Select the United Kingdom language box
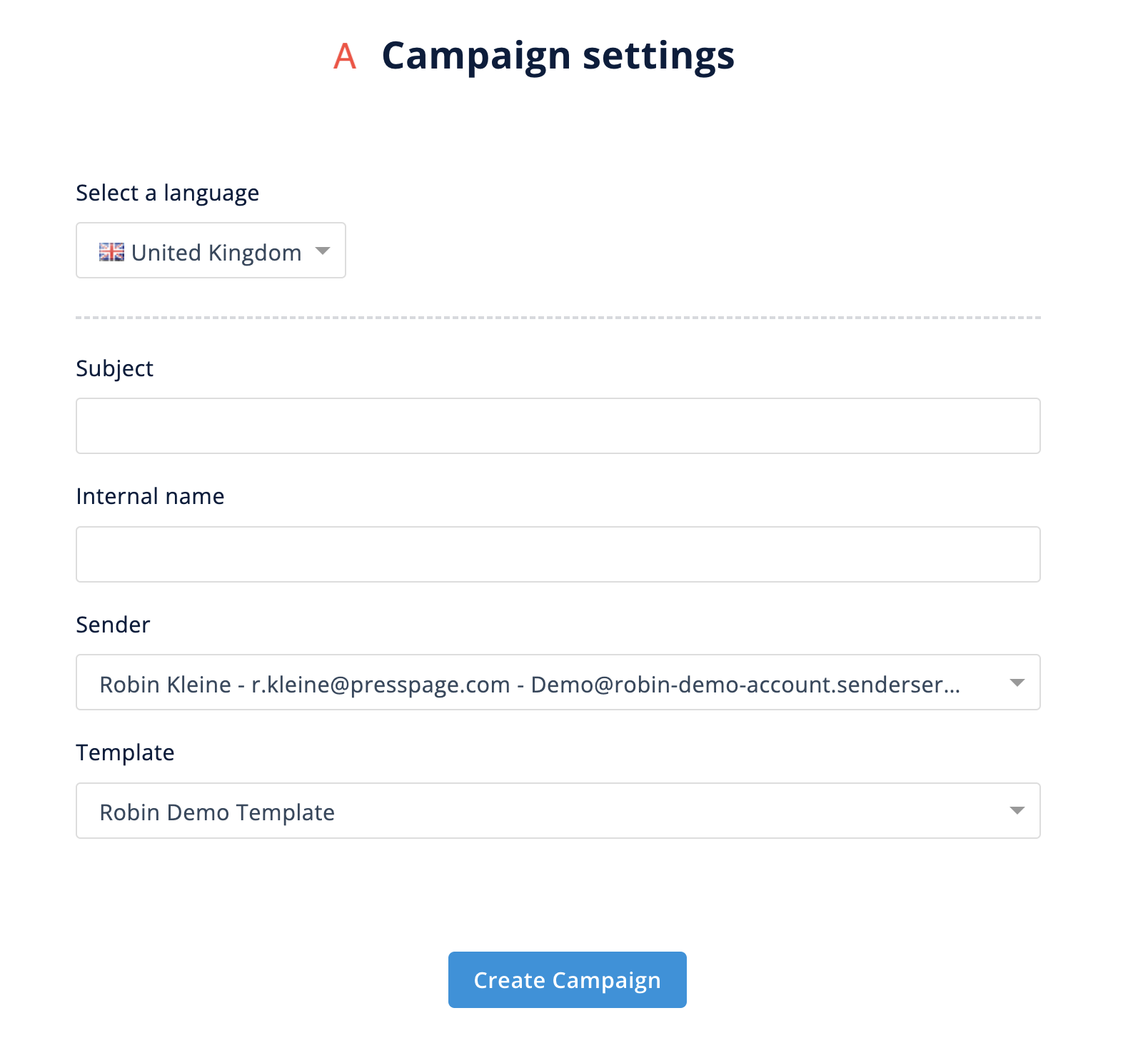Image resolution: width=1148 pixels, height=1048 pixels. point(211,251)
